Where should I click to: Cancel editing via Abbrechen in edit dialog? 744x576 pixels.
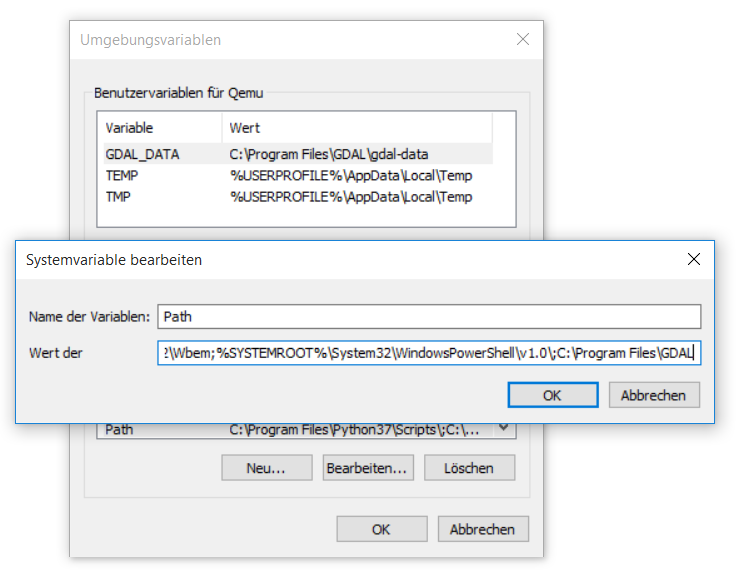click(x=654, y=395)
